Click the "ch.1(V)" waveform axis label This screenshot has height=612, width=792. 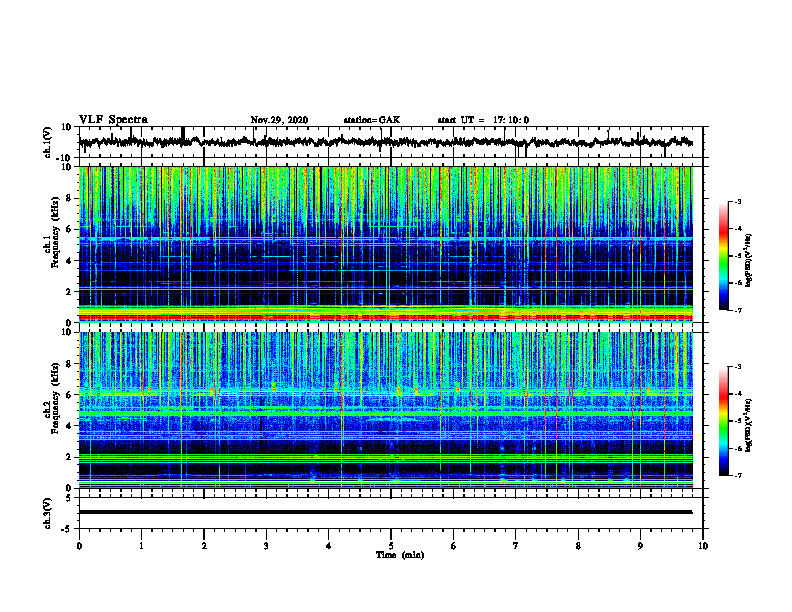[48, 142]
